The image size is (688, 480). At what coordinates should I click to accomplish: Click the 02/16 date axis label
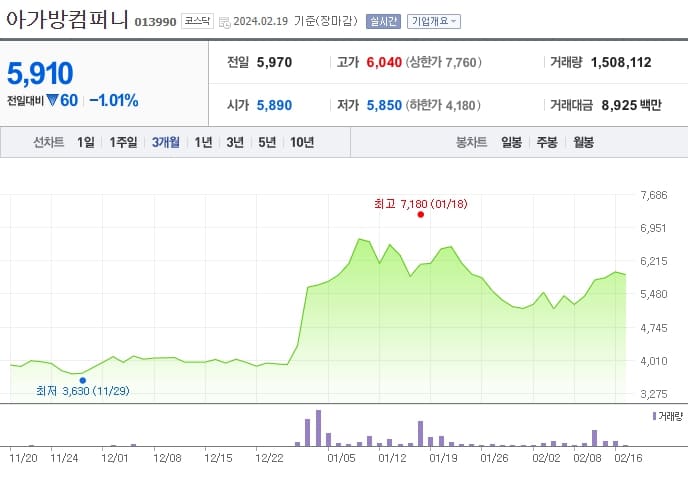[x=628, y=458]
